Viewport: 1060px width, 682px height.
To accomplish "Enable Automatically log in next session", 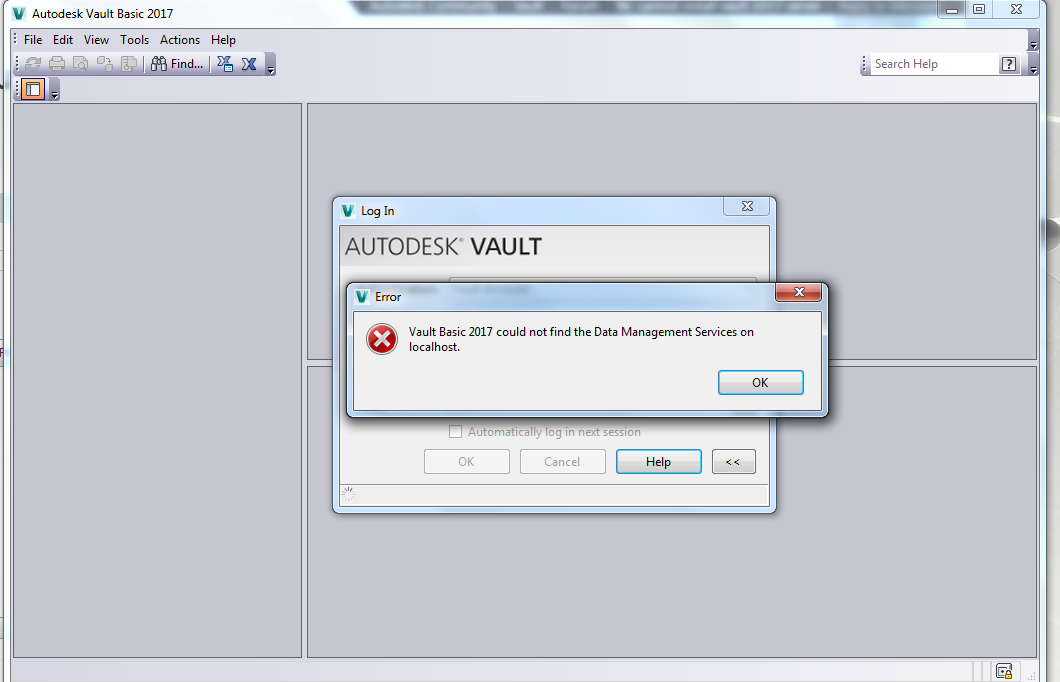I will [x=455, y=431].
